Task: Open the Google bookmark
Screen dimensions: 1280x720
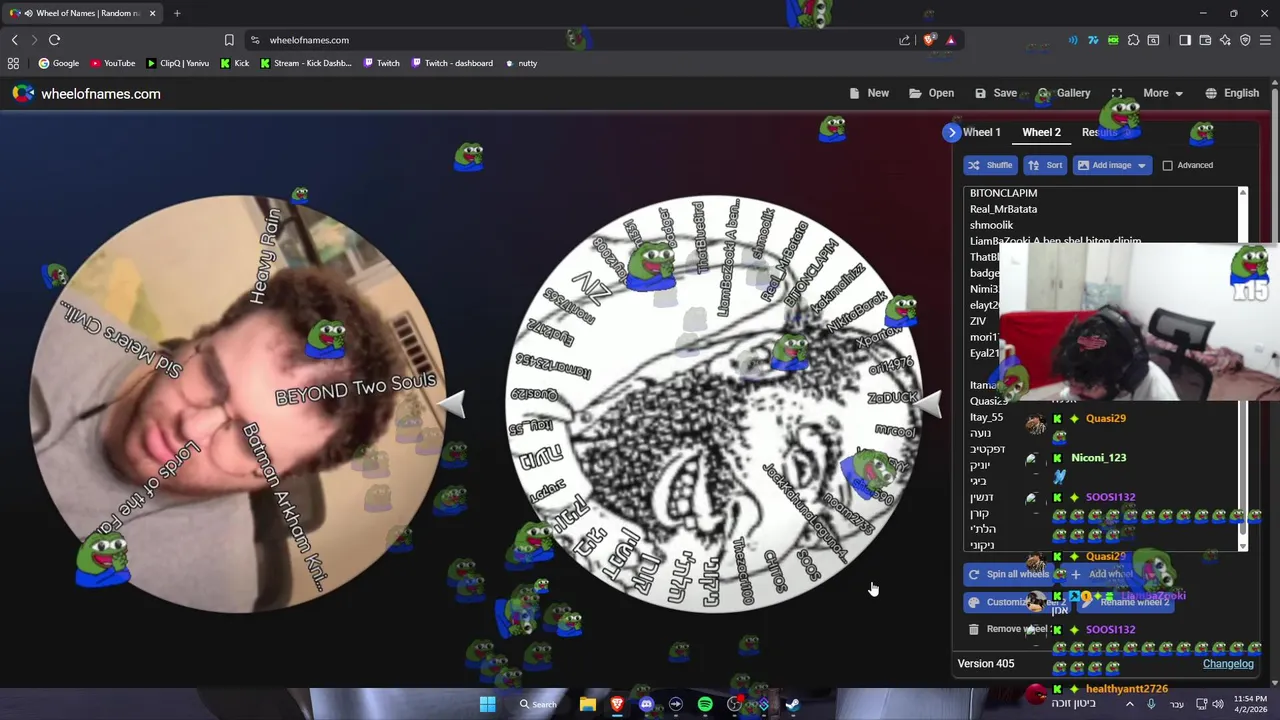Action: (58, 63)
